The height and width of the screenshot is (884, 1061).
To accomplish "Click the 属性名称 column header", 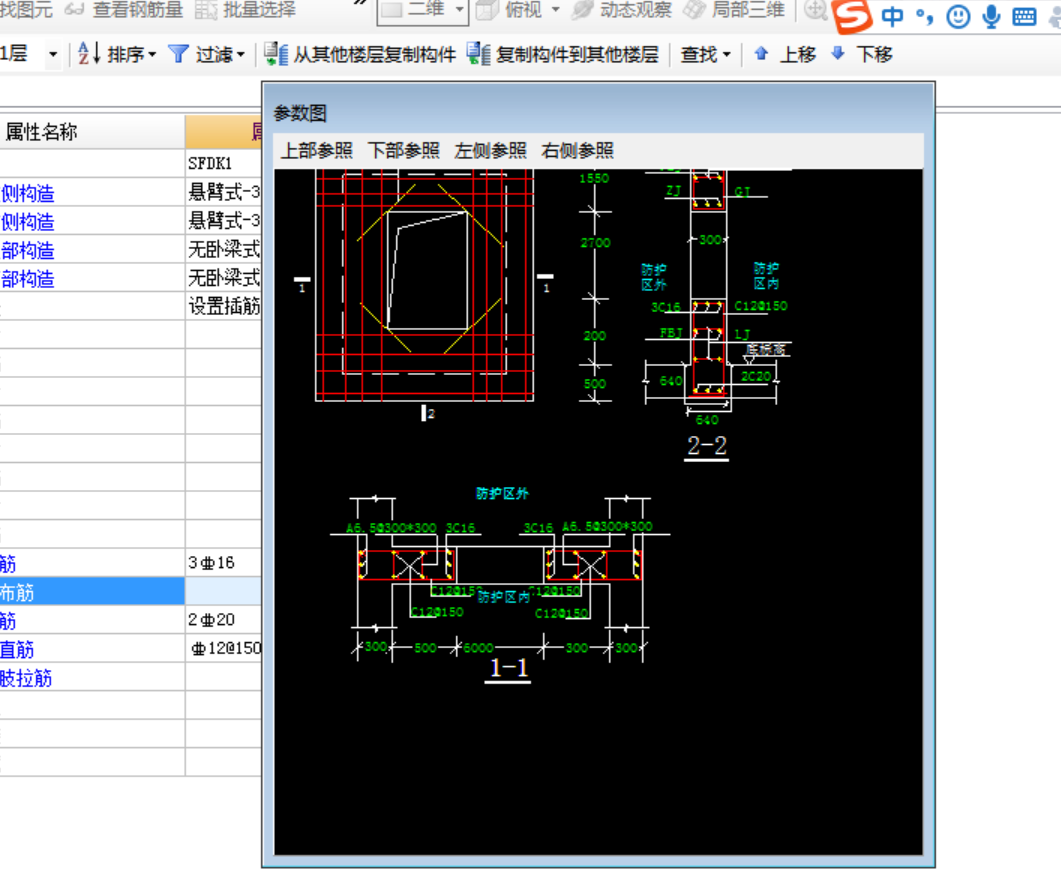I will (92, 132).
